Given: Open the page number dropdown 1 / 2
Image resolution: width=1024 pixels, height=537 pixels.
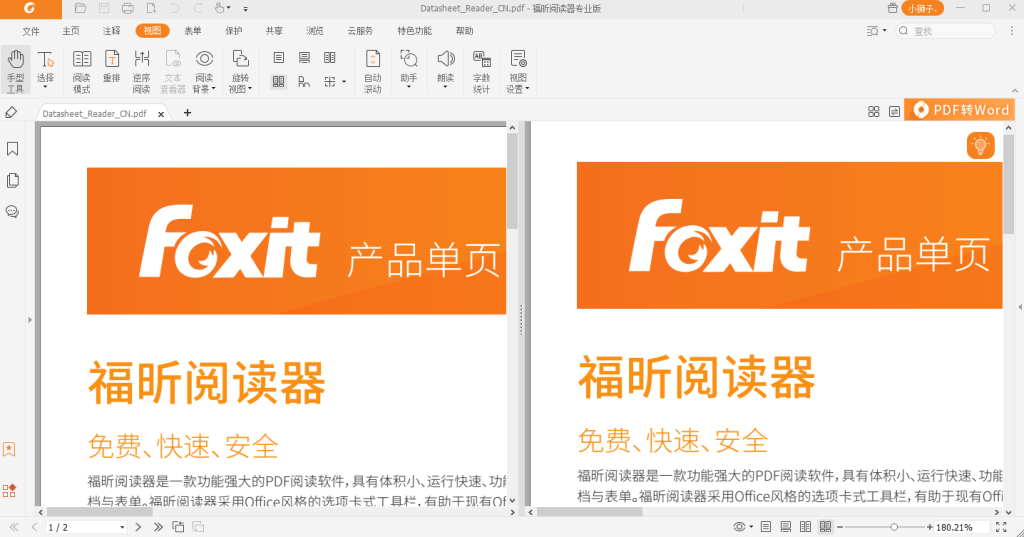Looking at the screenshot, I should click(122, 527).
